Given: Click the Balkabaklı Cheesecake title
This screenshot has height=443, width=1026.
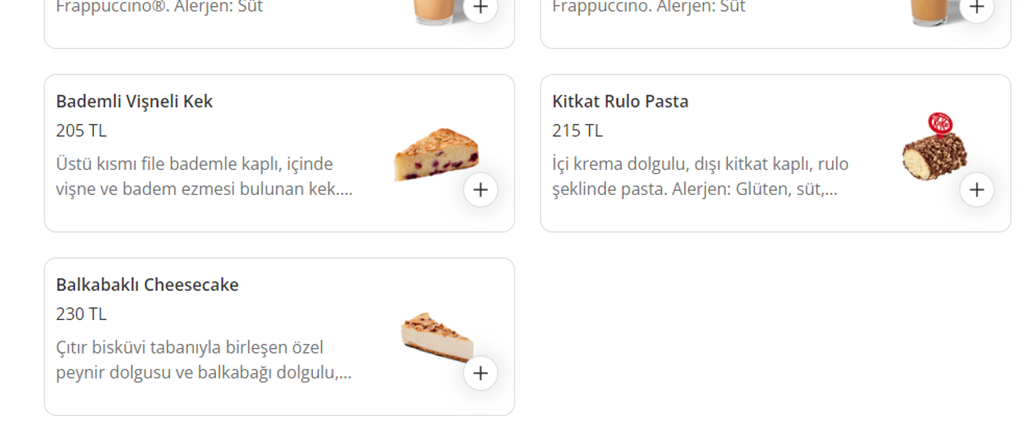Looking at the screenshot, I should pos(147,285).
